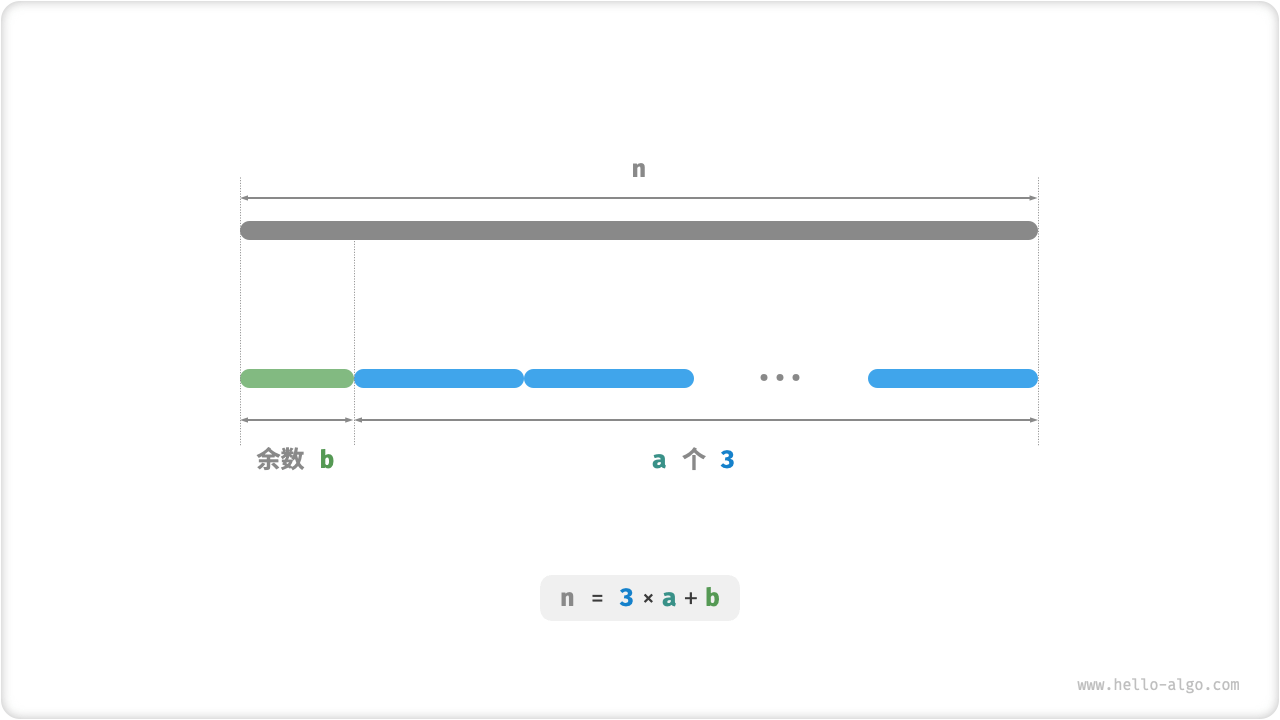
Task: Click the rightmost blue segment
Action: point(953,378)
